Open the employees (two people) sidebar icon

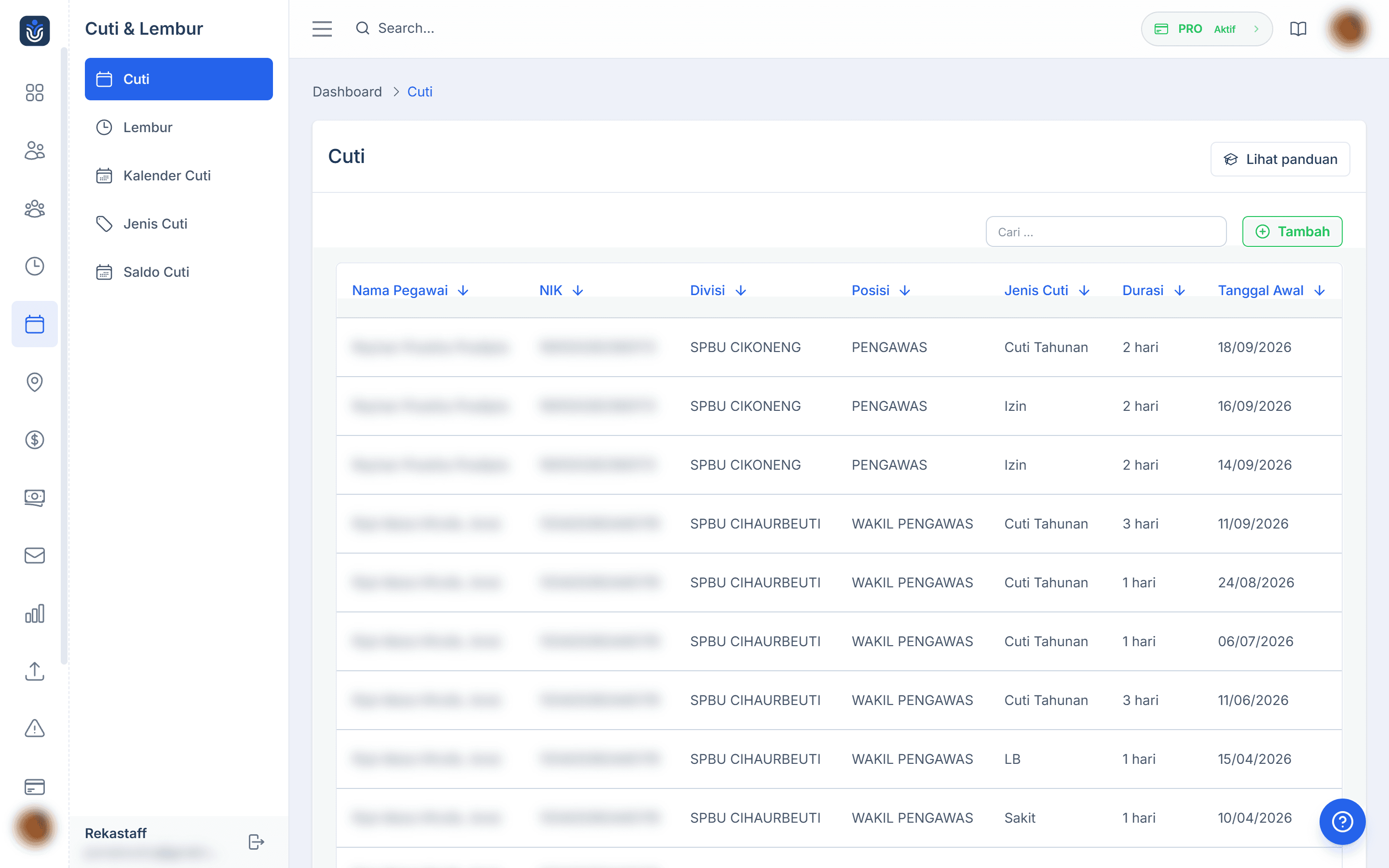[x=34, y=150]
